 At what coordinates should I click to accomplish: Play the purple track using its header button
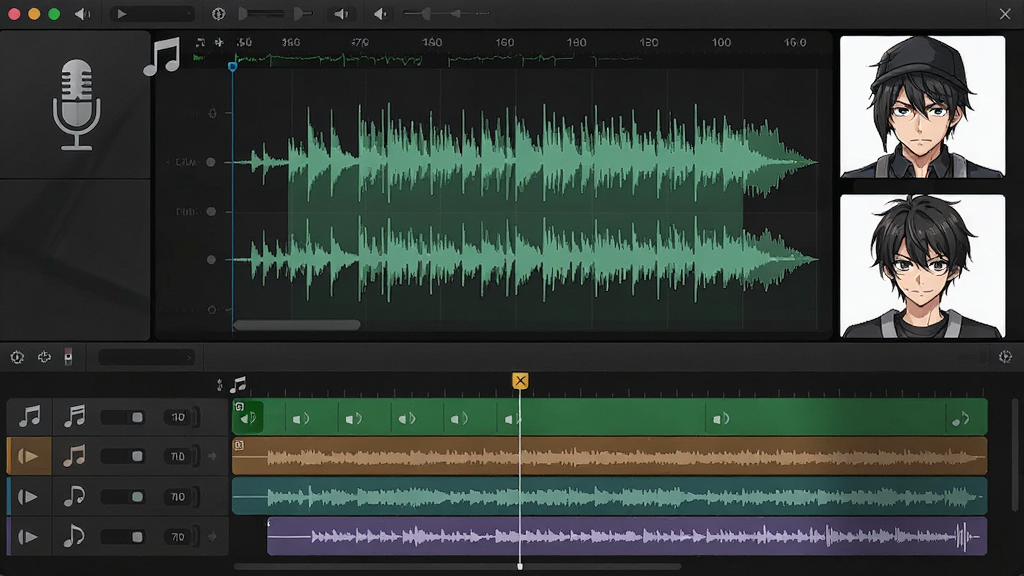click(x=28, y=537)
